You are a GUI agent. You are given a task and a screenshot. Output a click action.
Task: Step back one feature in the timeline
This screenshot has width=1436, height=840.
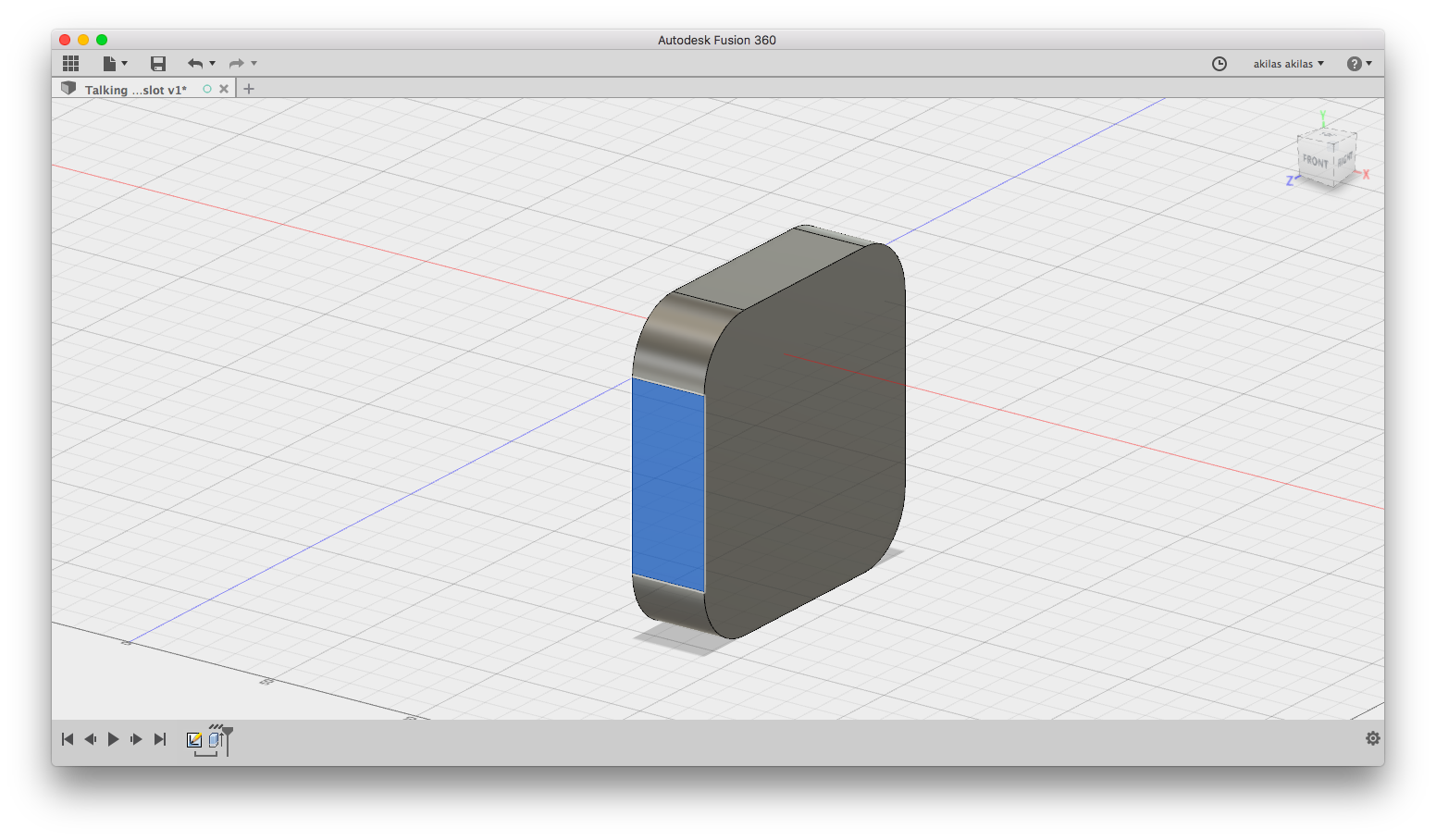point(91,739)
